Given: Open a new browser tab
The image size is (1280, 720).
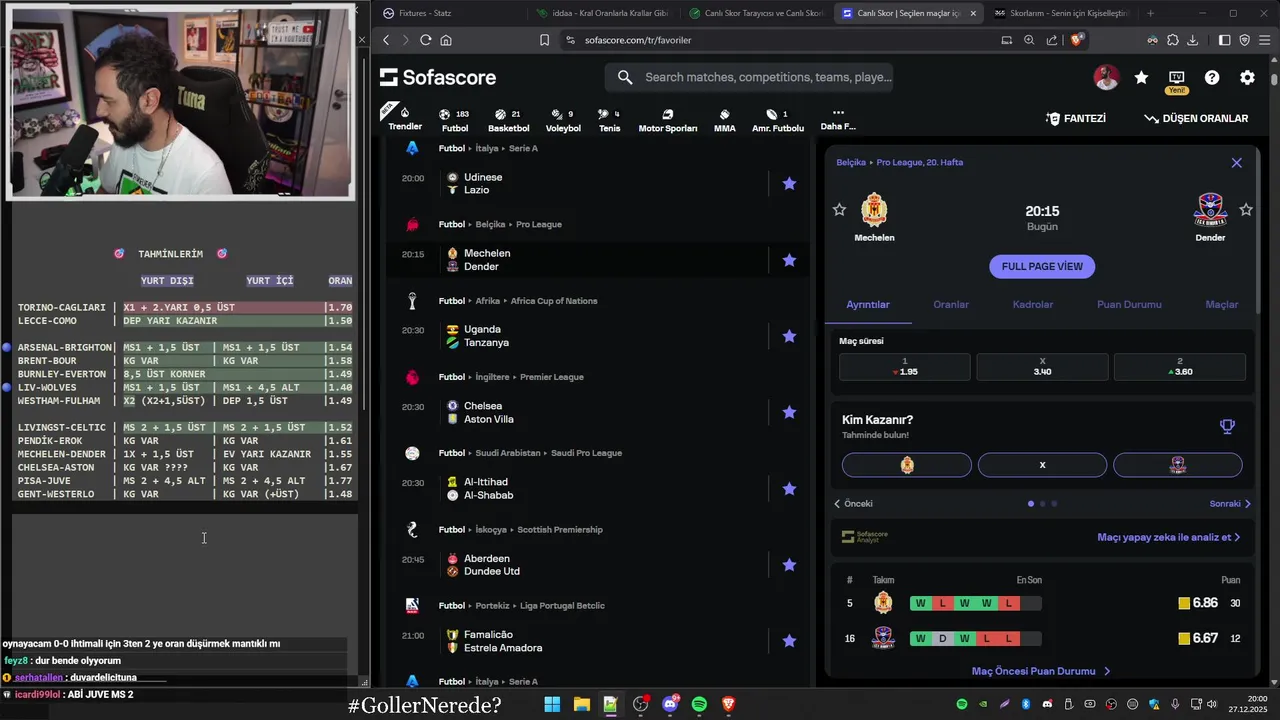Looking at the screenshot, I should [1150, 13].
